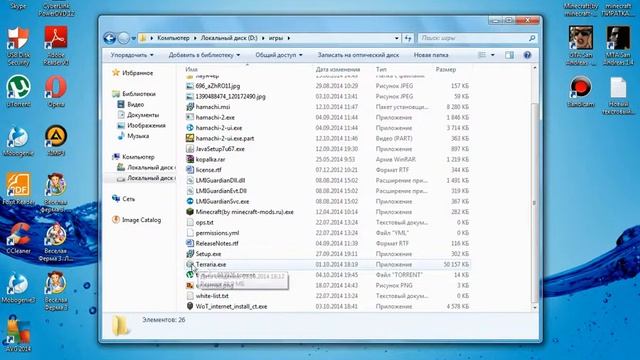Screen dimensions: 640x360
Task: Click the Forward navigation arrow
Action: (x=123, y=38)
